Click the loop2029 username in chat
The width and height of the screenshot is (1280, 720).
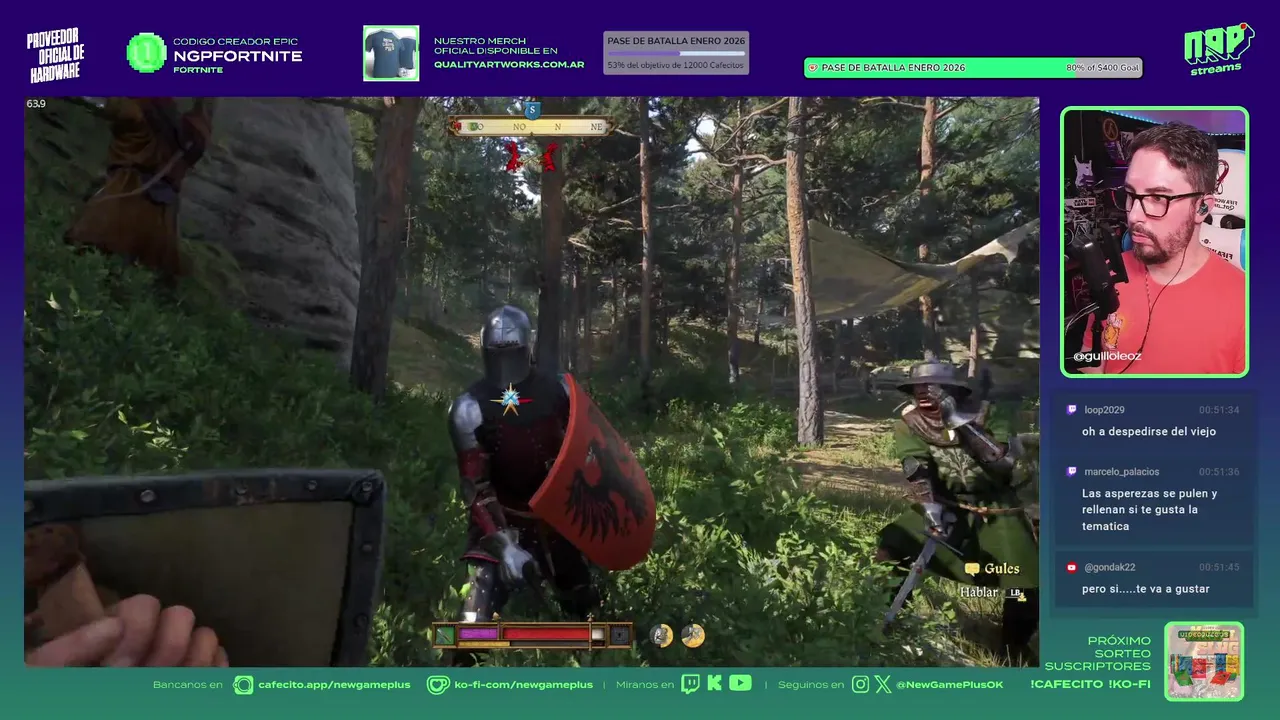click(x=1104, y=410)
